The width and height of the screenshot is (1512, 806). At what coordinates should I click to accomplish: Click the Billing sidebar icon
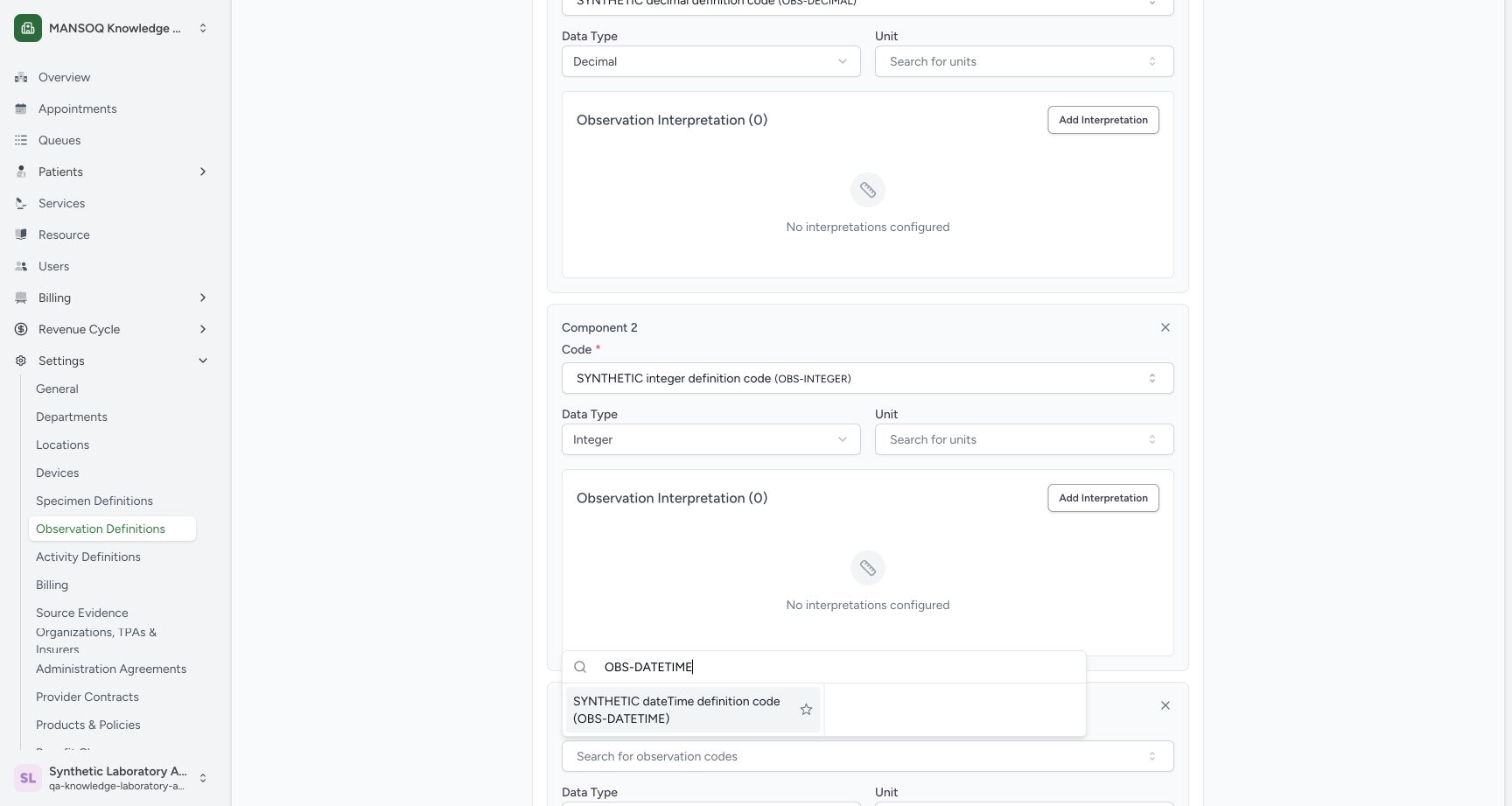(x=21, y=298)
